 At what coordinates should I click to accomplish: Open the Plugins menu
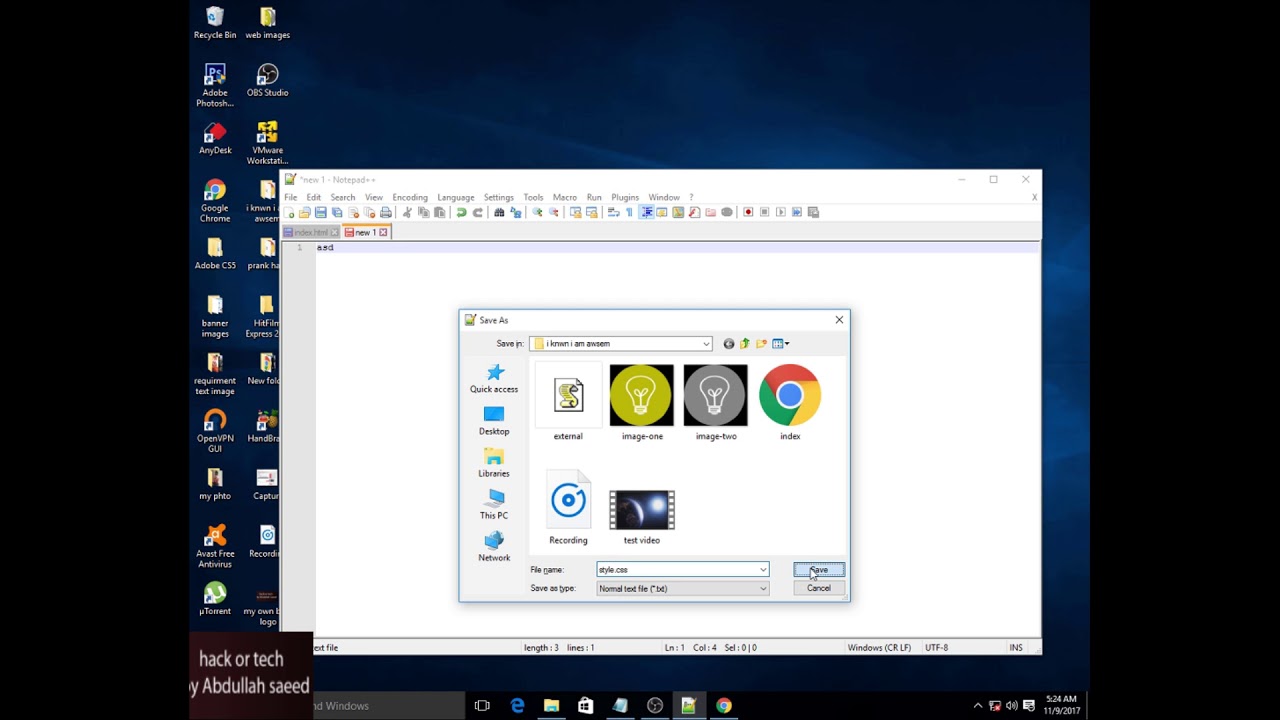click(x=625, y=197)
